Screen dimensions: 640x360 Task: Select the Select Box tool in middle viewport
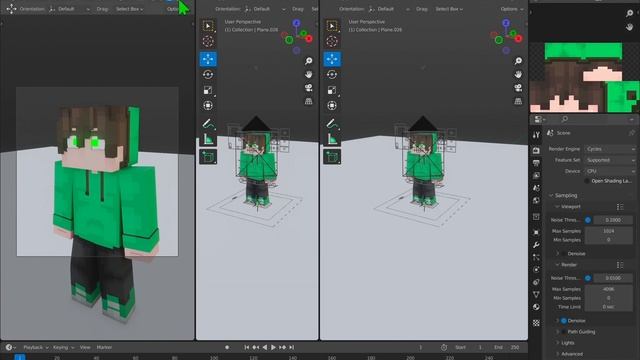coord(208,26)
